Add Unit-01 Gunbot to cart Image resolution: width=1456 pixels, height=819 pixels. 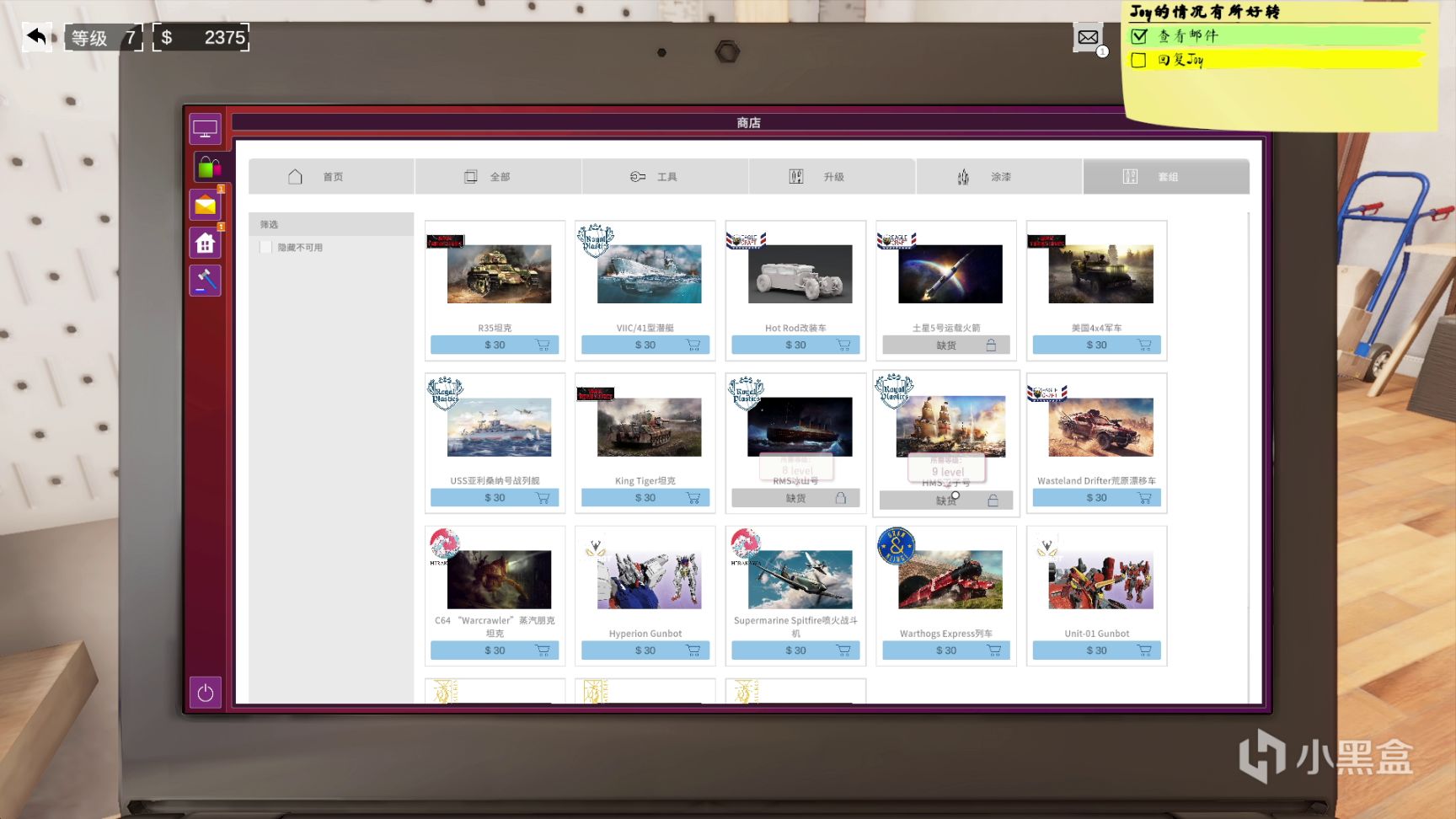click(1144, 650)
